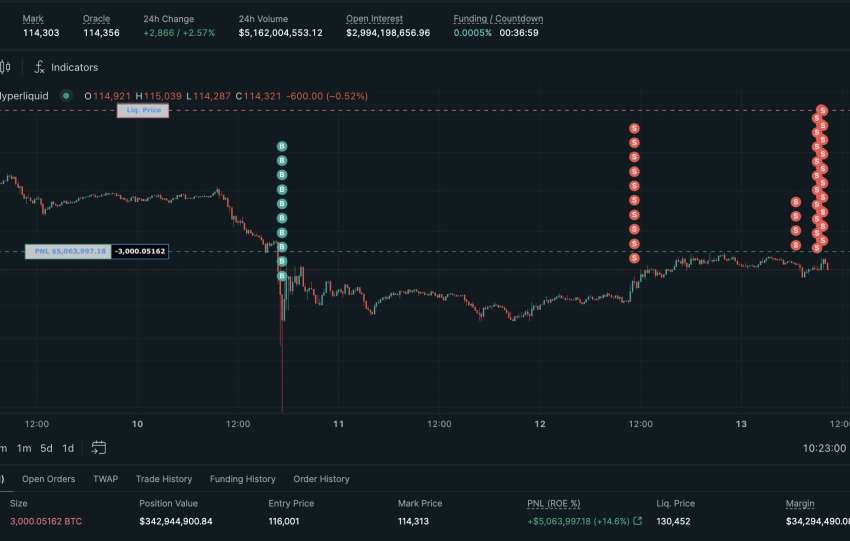Click the PNL position label on the chart
This screenshot has width=850, height=541.
(68, 251)
